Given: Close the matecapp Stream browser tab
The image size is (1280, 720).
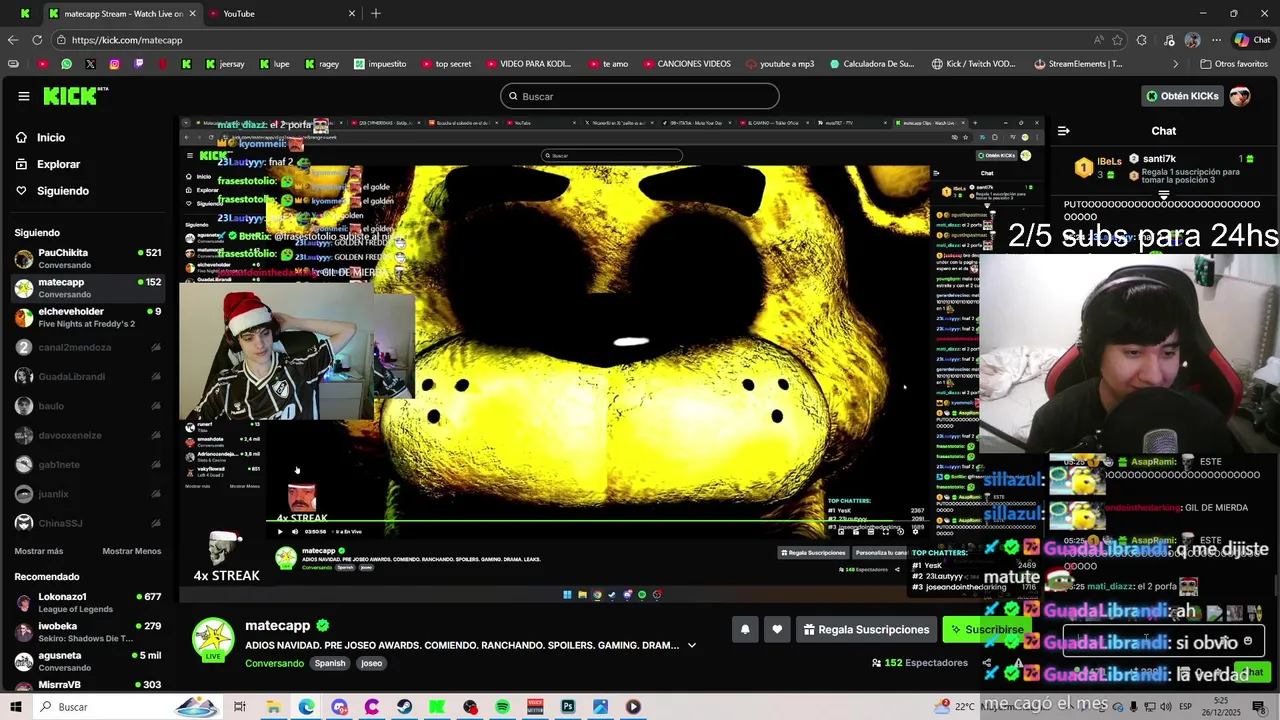Looking at the screenshot, I should click(192, 13).
